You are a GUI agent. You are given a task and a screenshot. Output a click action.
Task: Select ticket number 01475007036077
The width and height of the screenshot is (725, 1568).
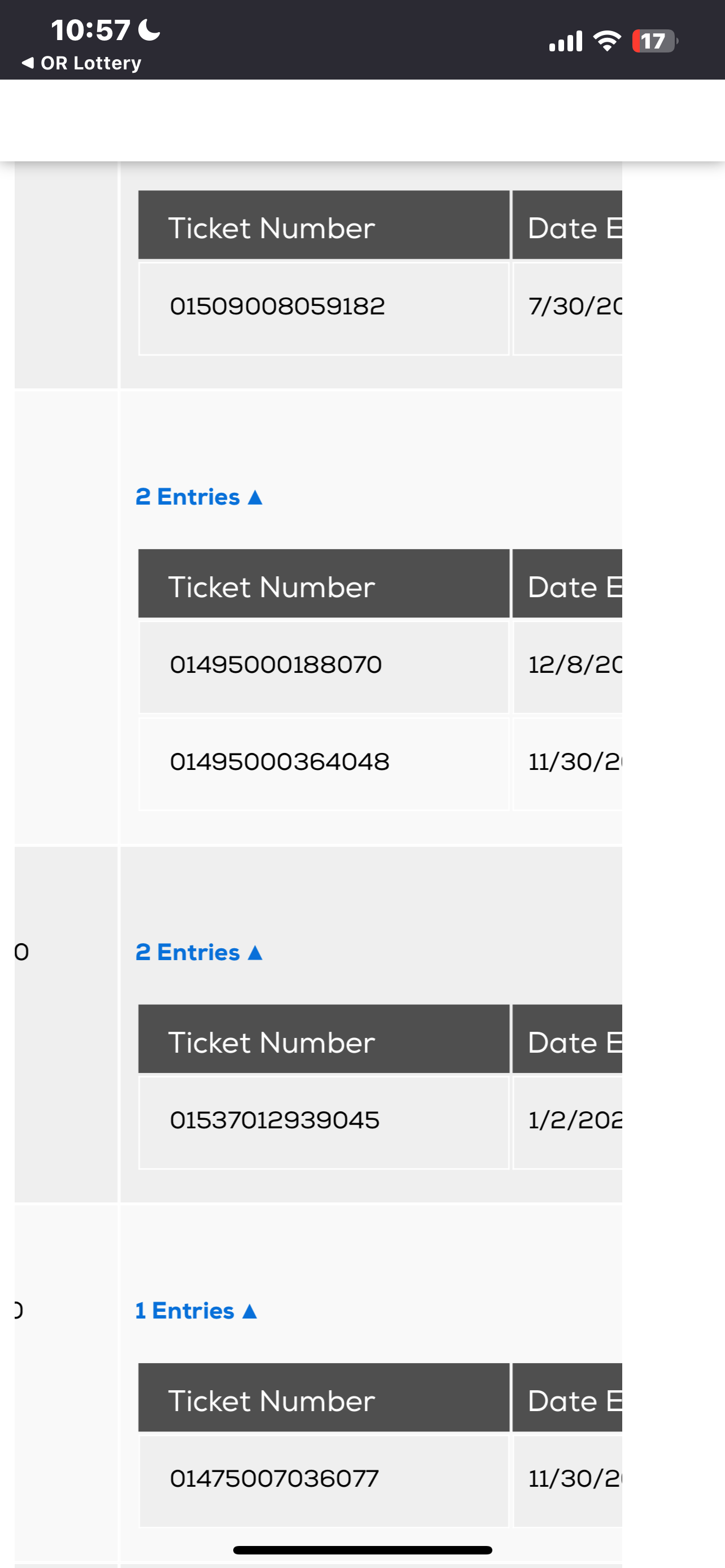pyautogui.click(x=274, y=1478)
